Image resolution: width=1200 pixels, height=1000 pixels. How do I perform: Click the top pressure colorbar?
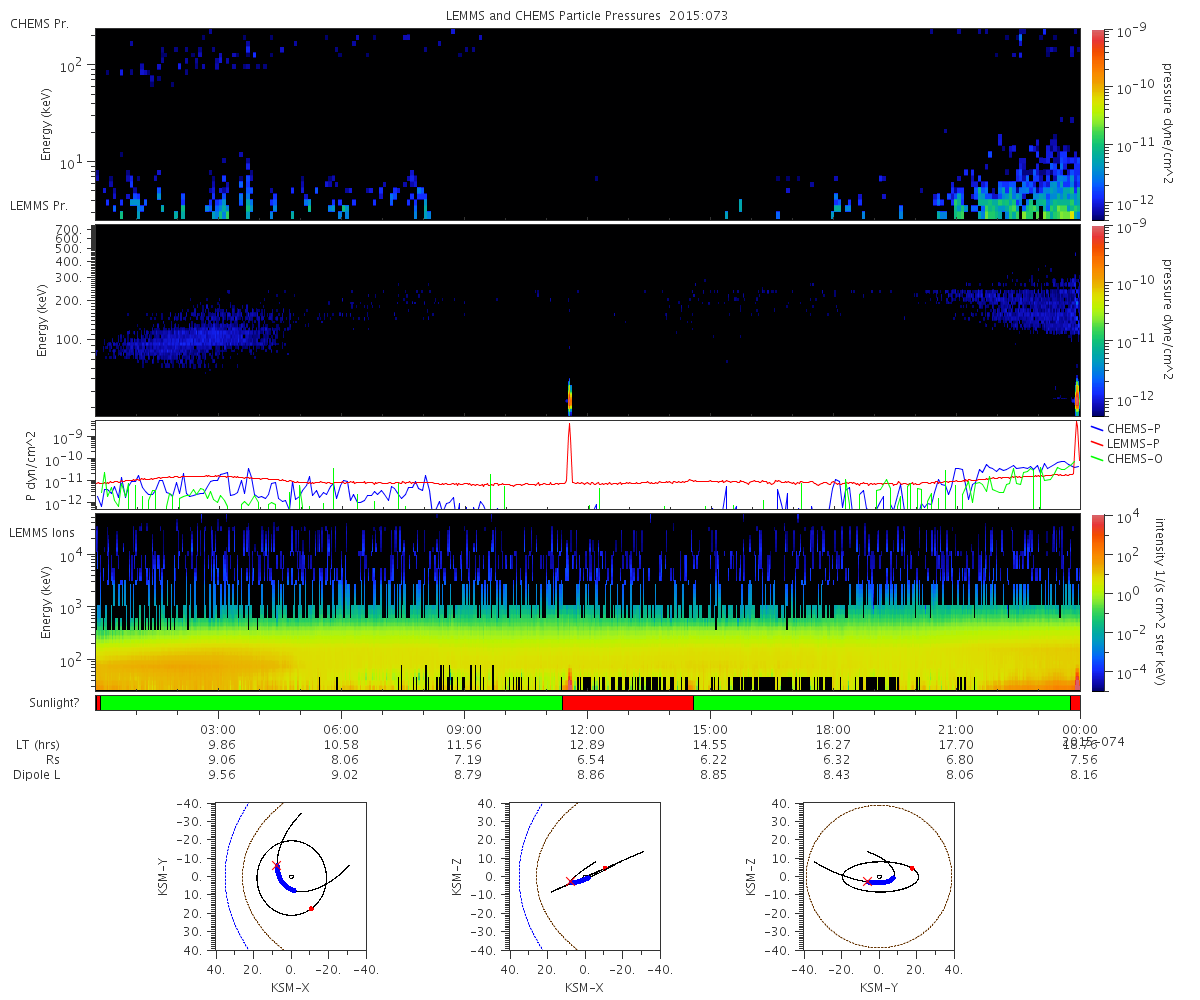tap(1097, 124)
